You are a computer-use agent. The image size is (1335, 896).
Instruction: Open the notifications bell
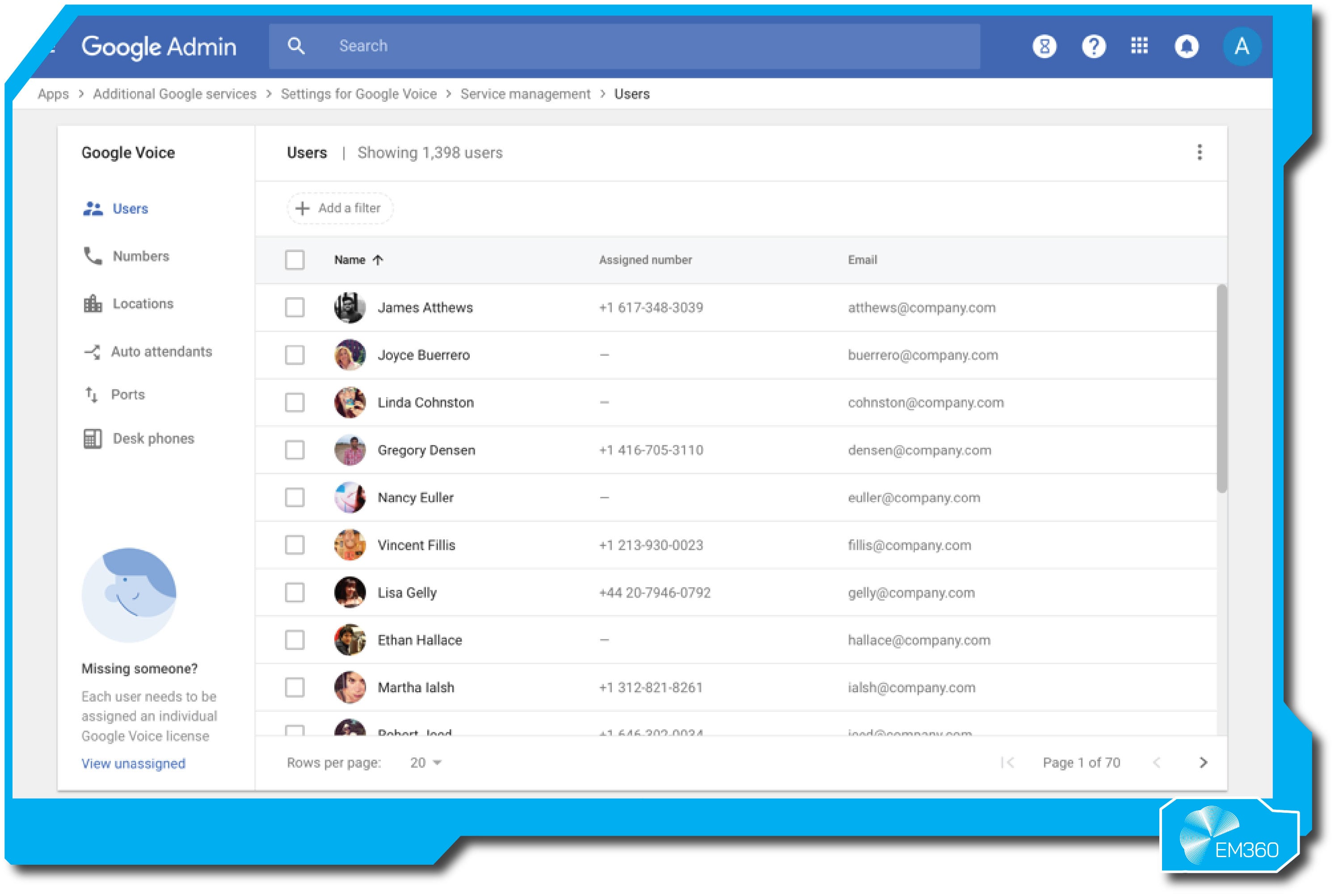(1187, 46)
